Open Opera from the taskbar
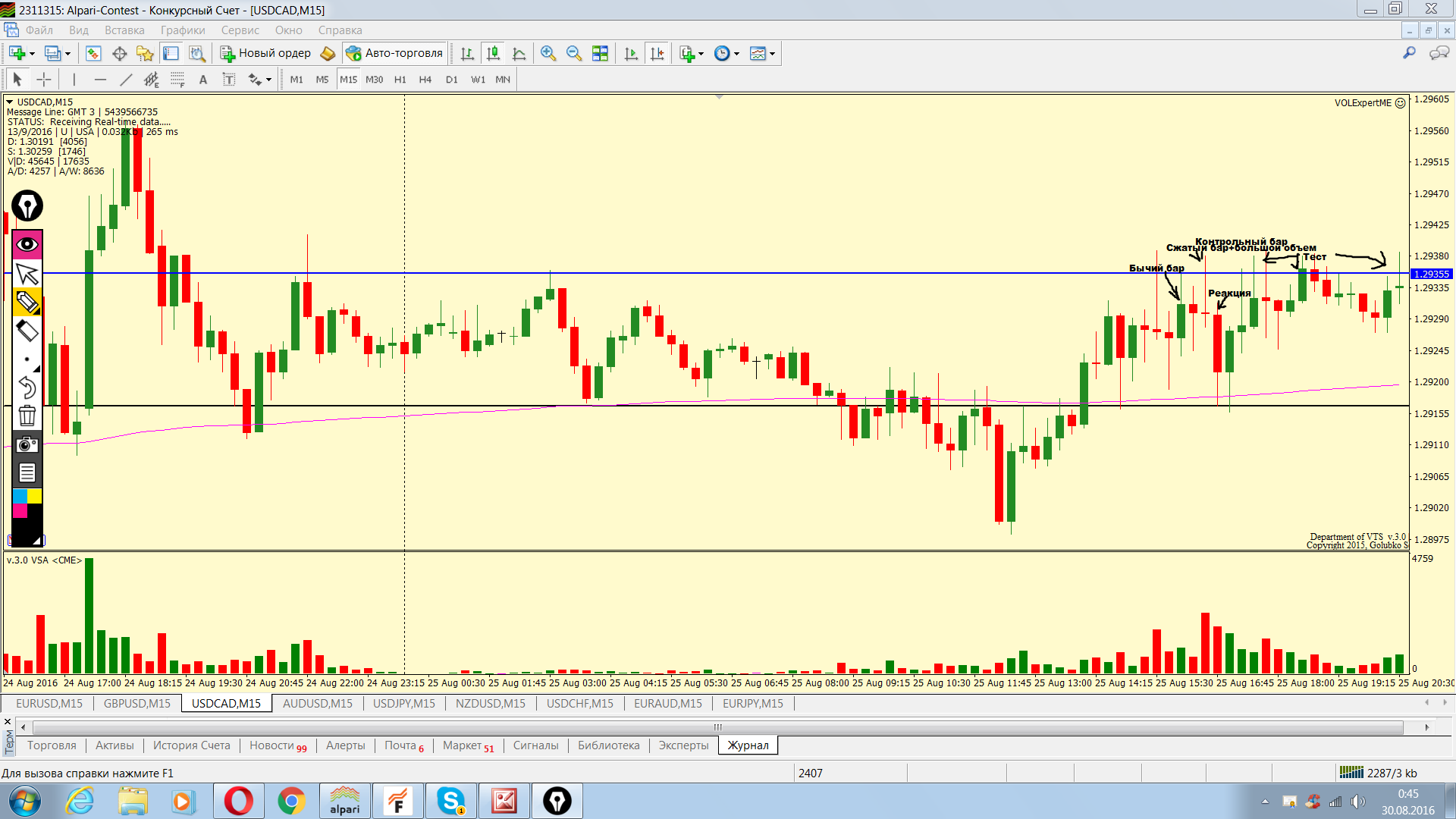Image resolution: width=1456 pixels, height=819 pixels. (x=238, y=801)
